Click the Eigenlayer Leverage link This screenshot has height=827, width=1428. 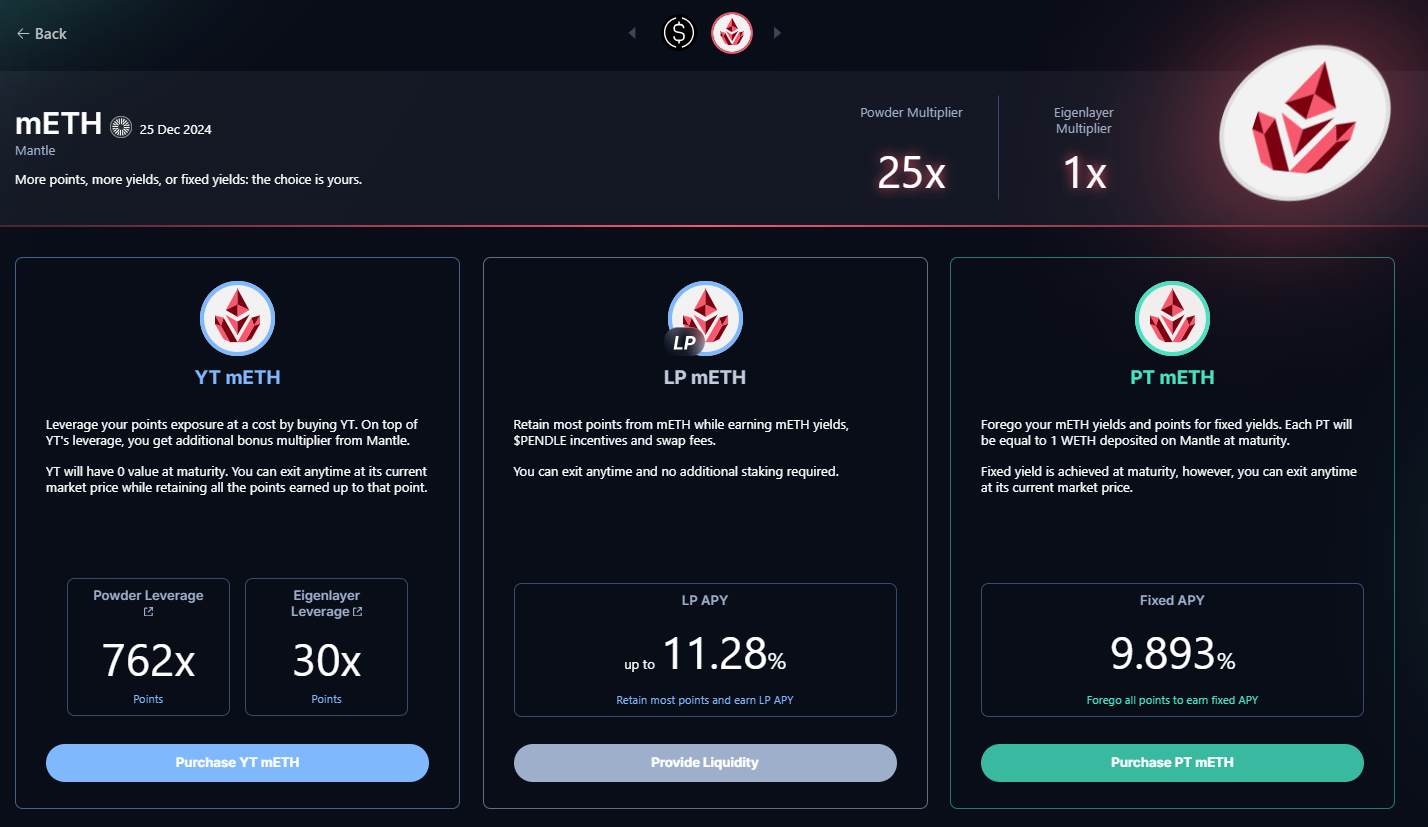coord(326,603)
